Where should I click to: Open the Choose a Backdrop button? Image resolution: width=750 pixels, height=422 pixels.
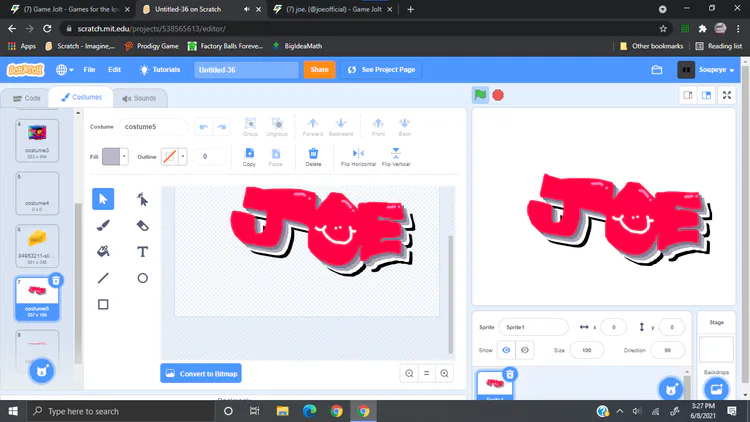point(716,389)
